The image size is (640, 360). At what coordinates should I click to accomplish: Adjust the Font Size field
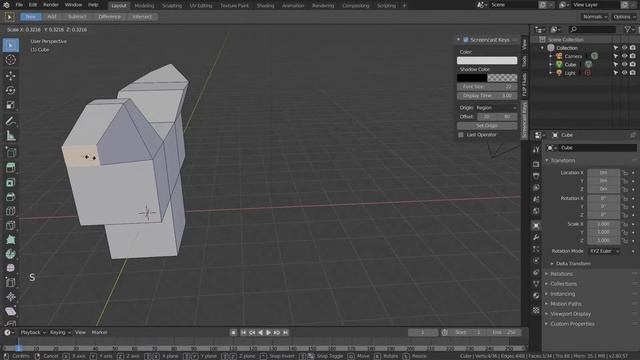[487, 87]
